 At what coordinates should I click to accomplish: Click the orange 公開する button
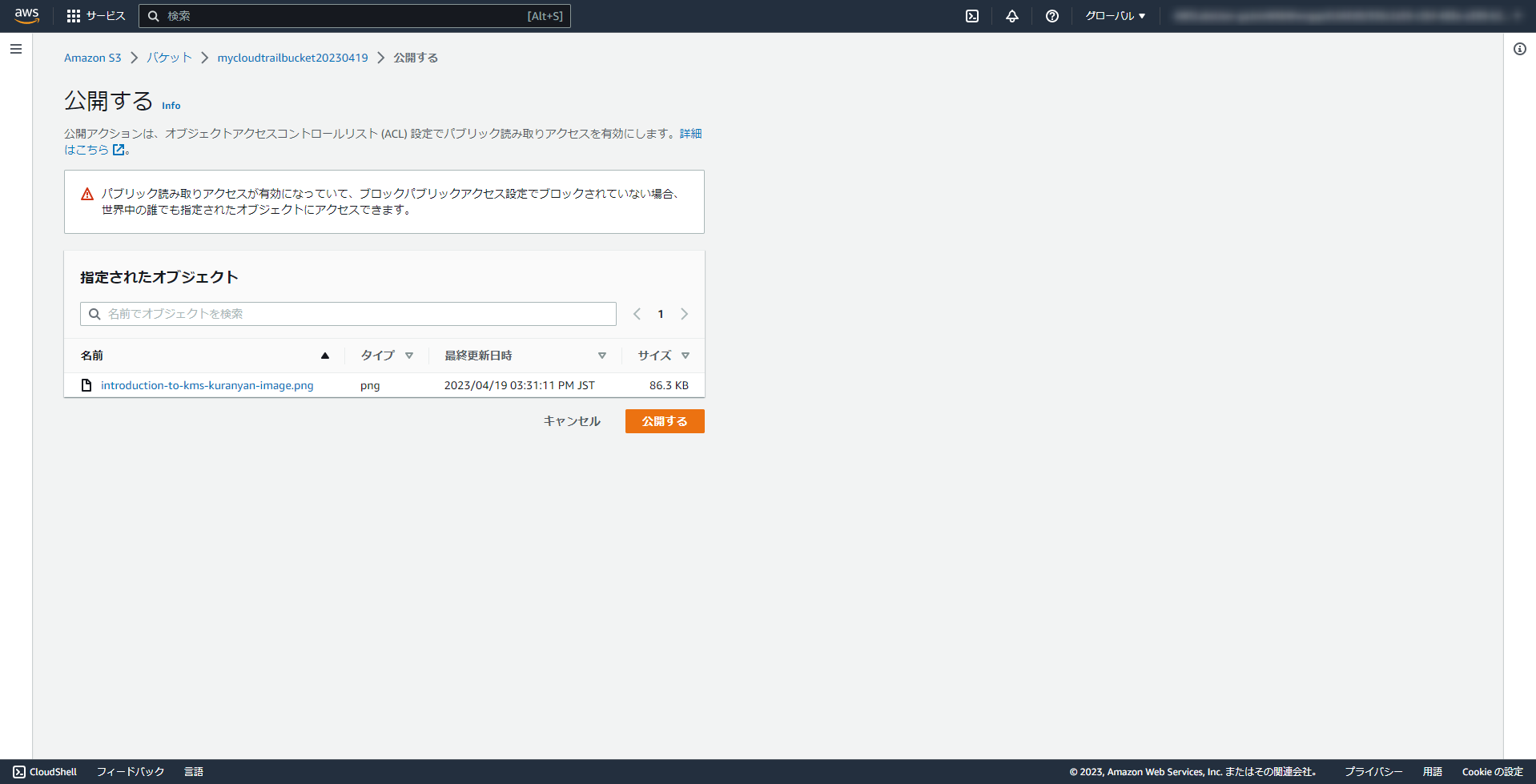tap(664, 420)
